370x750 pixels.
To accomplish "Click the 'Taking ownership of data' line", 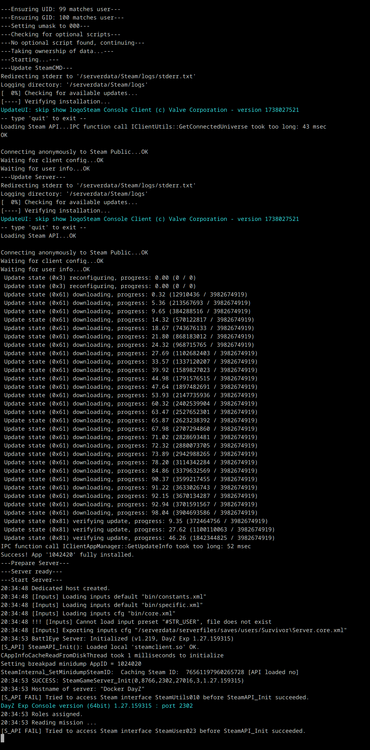I will (x=57, y=51).
